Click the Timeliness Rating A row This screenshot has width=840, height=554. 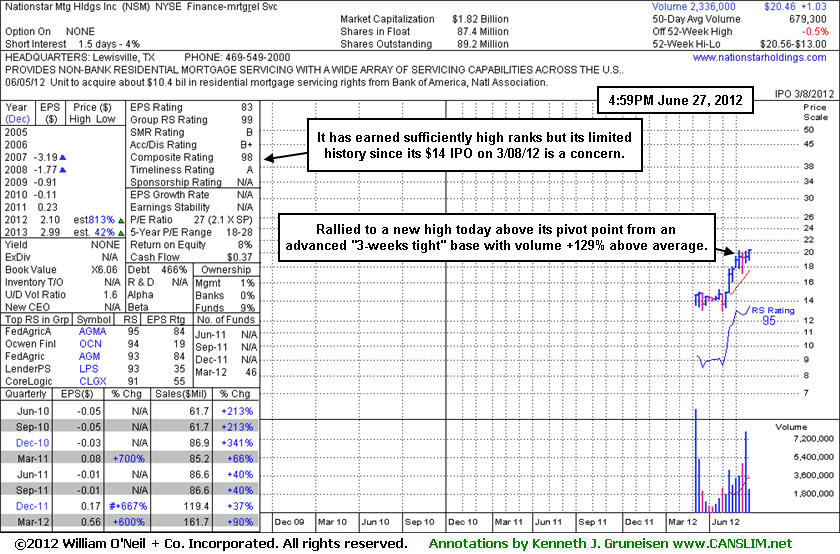[191, 170]
